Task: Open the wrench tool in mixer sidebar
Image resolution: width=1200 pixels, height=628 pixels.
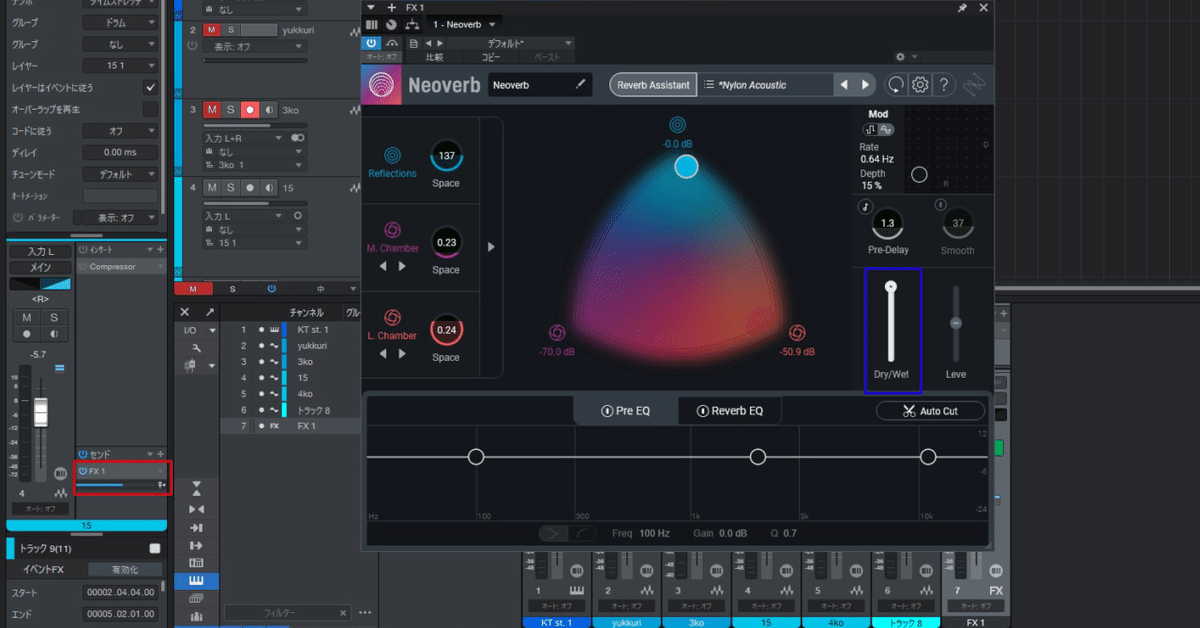Action: pos(195,348)
